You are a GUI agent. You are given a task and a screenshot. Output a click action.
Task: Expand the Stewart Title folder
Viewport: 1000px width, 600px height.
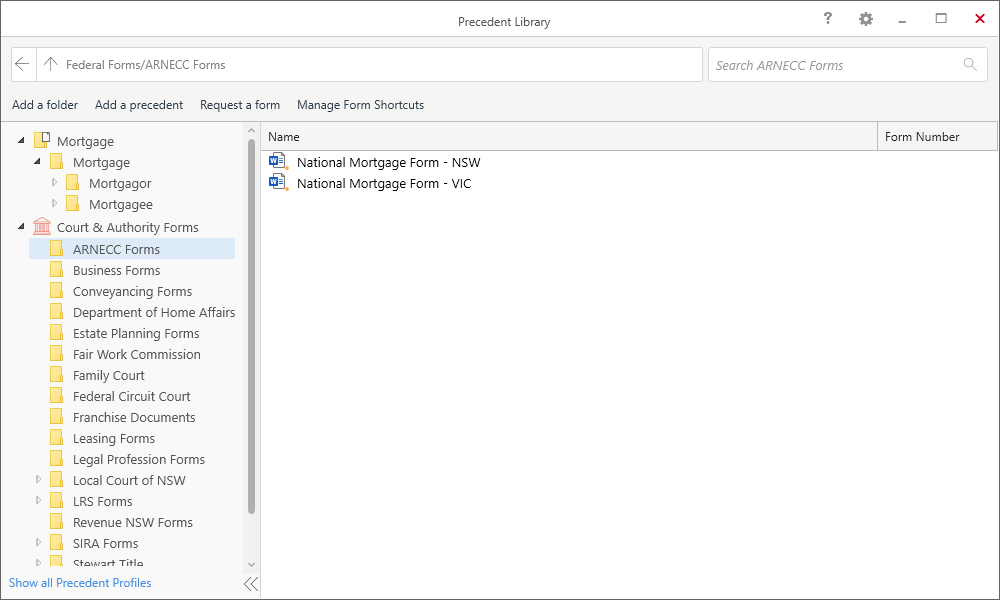point(38,562)
